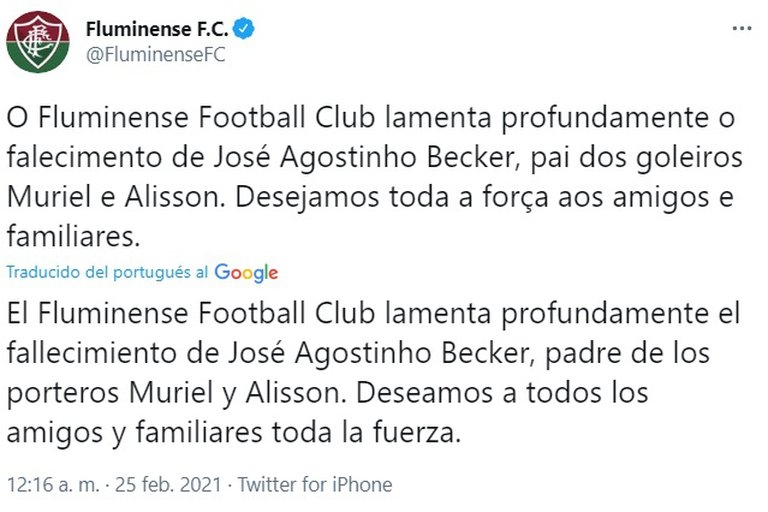Screen dimensions: 768x512
Task: Click the word 'goleiros' in the tweet
Action: pos(685,159)
